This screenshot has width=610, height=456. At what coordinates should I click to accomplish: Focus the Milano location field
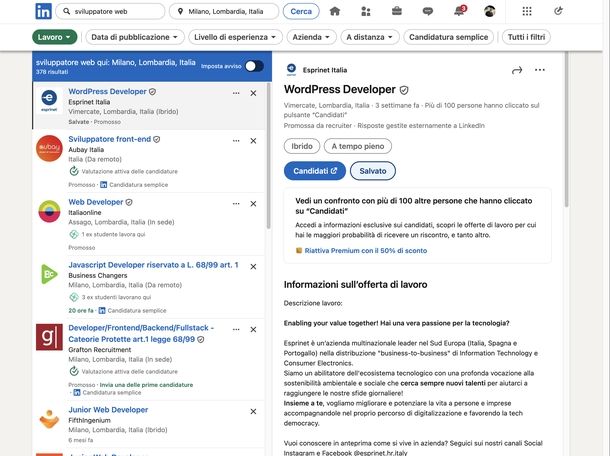(x=224, y=12)
